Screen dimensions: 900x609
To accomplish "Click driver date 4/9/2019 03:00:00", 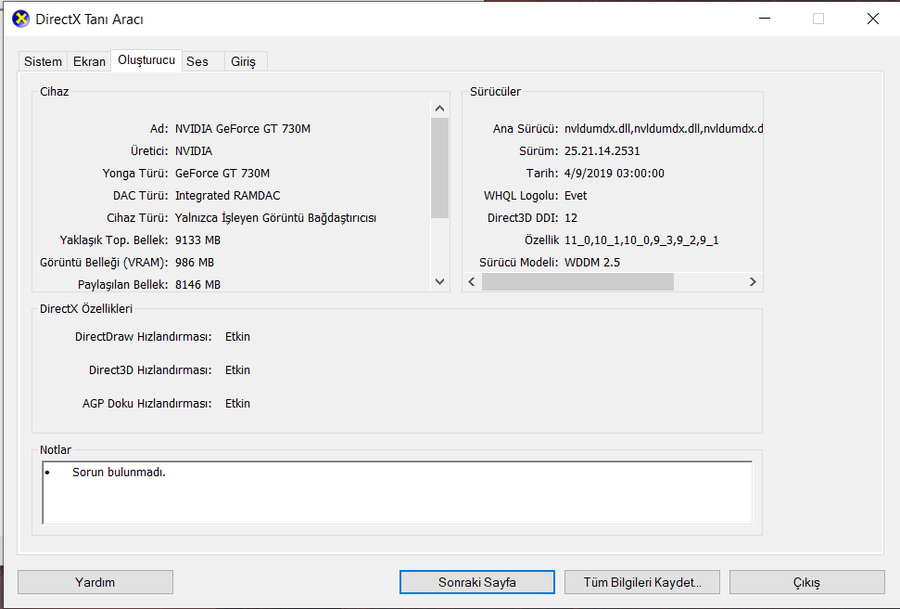I will (614, 173).
